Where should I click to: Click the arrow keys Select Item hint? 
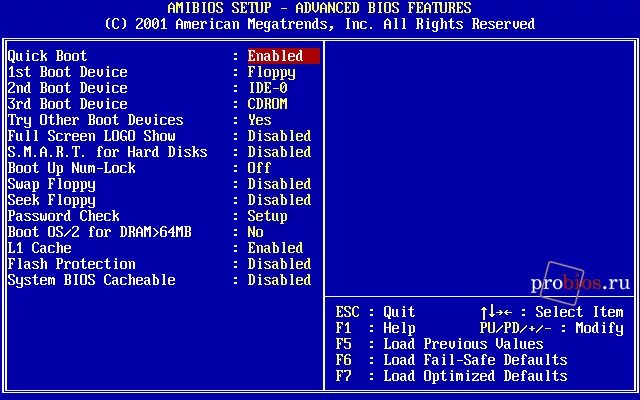pyautogui.click(x=552, y=312)
